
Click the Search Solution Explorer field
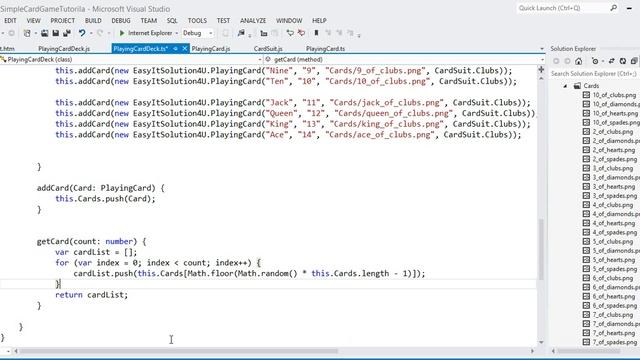coord(593,74)
